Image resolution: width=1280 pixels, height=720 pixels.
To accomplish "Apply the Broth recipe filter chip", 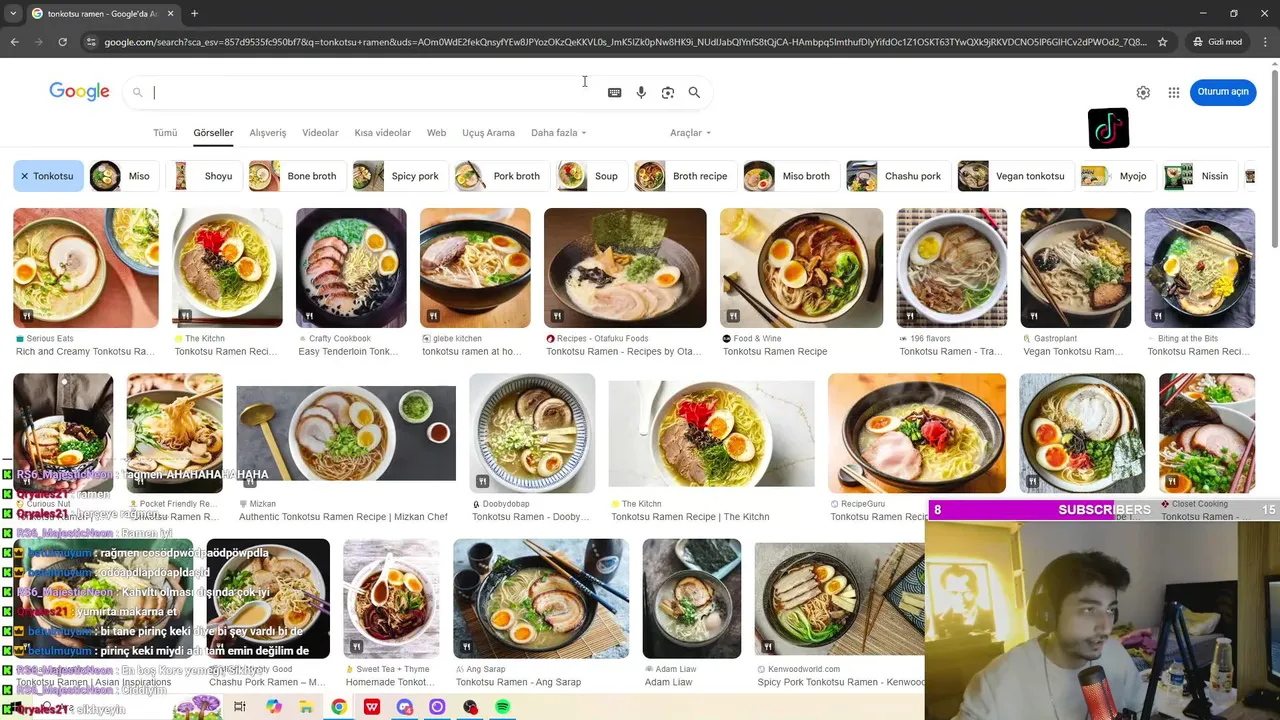I will (x=685, y=176).
